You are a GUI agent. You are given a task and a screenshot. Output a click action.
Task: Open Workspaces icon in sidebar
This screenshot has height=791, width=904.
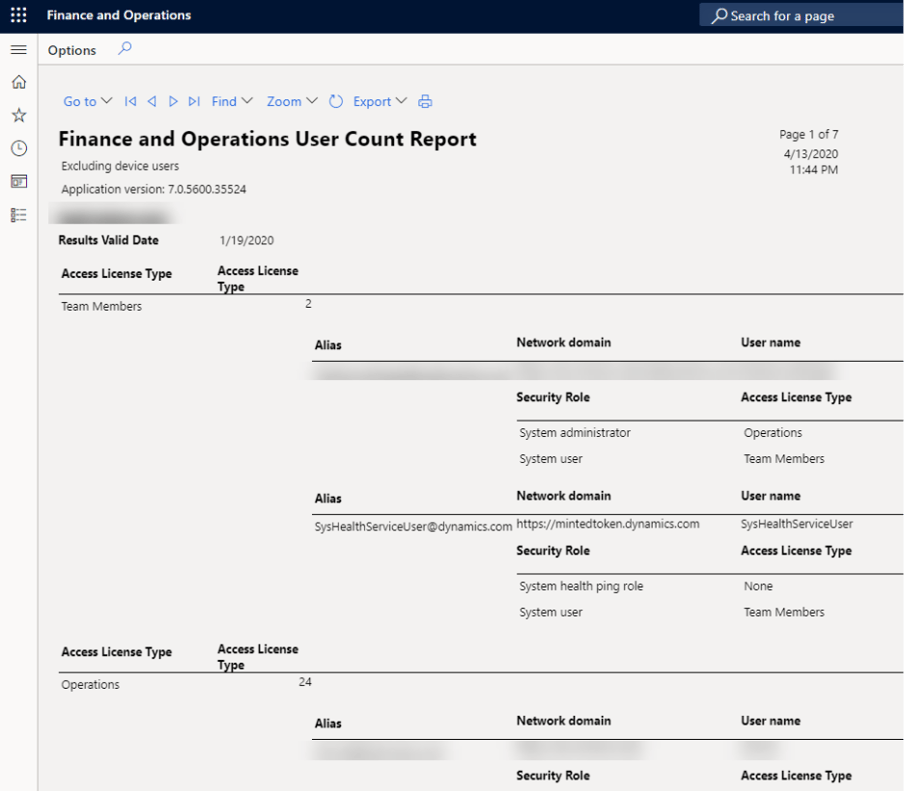click(18, 182)
